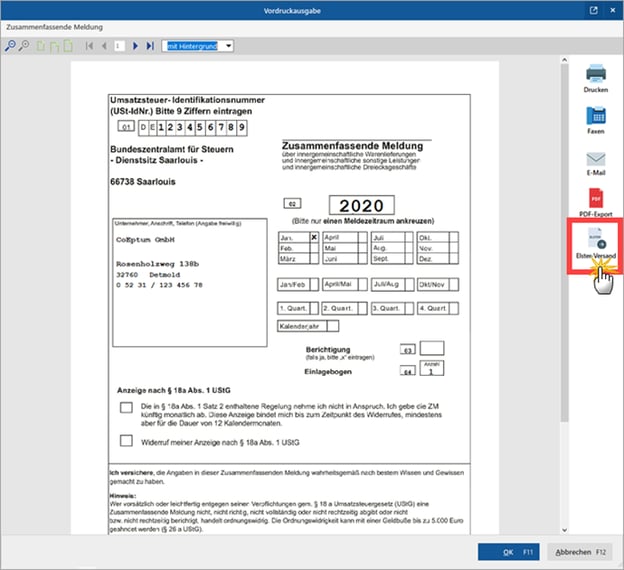Image resolution: width=624 pixels, height=570 pixels.
Task: Zoom in with the magnifier plus icon
Action: [10, 46]
